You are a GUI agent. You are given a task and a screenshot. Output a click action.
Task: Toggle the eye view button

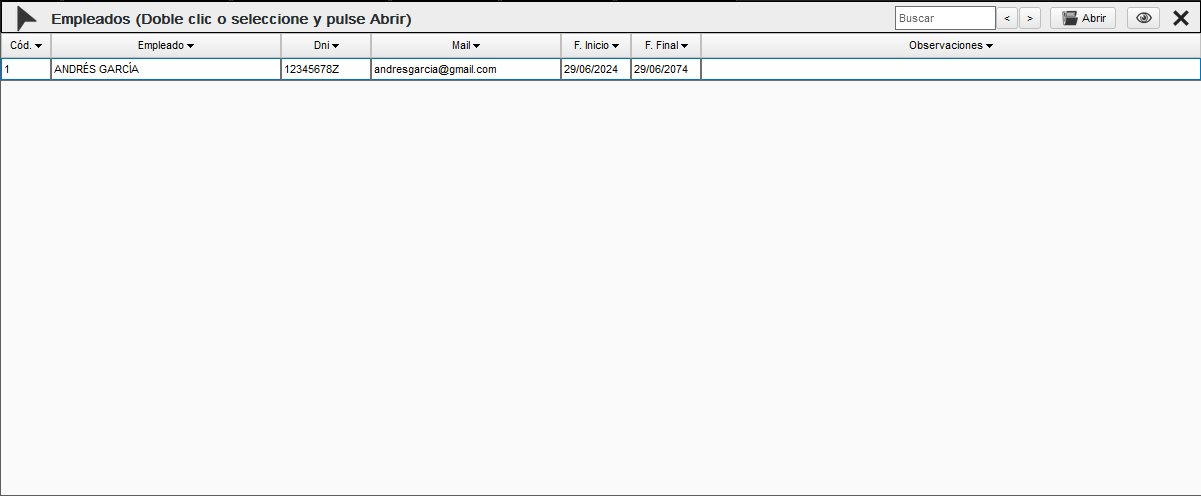tap(1143, 18)
